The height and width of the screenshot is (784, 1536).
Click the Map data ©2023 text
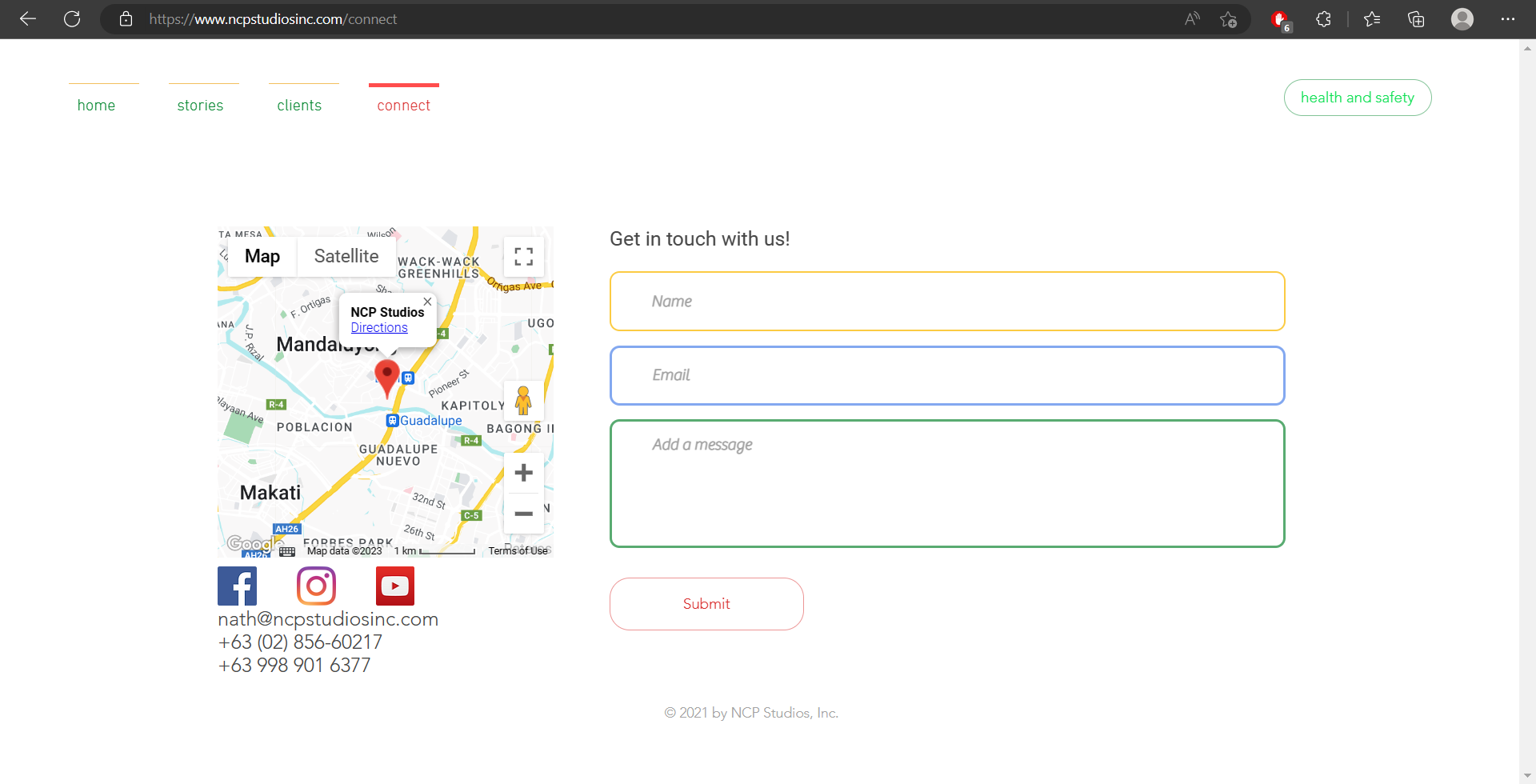[x=344, y=551]
